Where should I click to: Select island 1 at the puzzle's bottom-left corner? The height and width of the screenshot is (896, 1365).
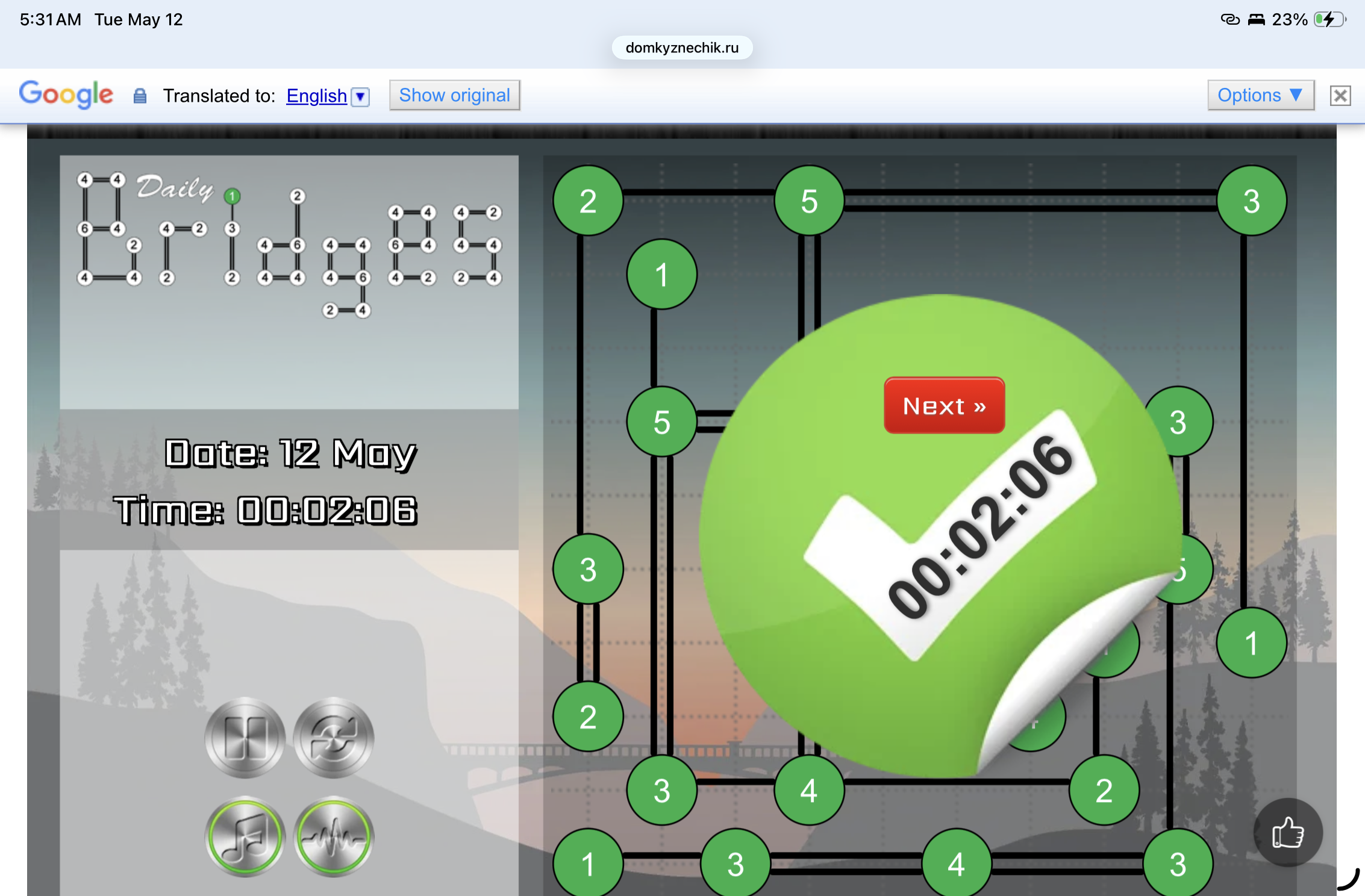(x=588, y=863)
